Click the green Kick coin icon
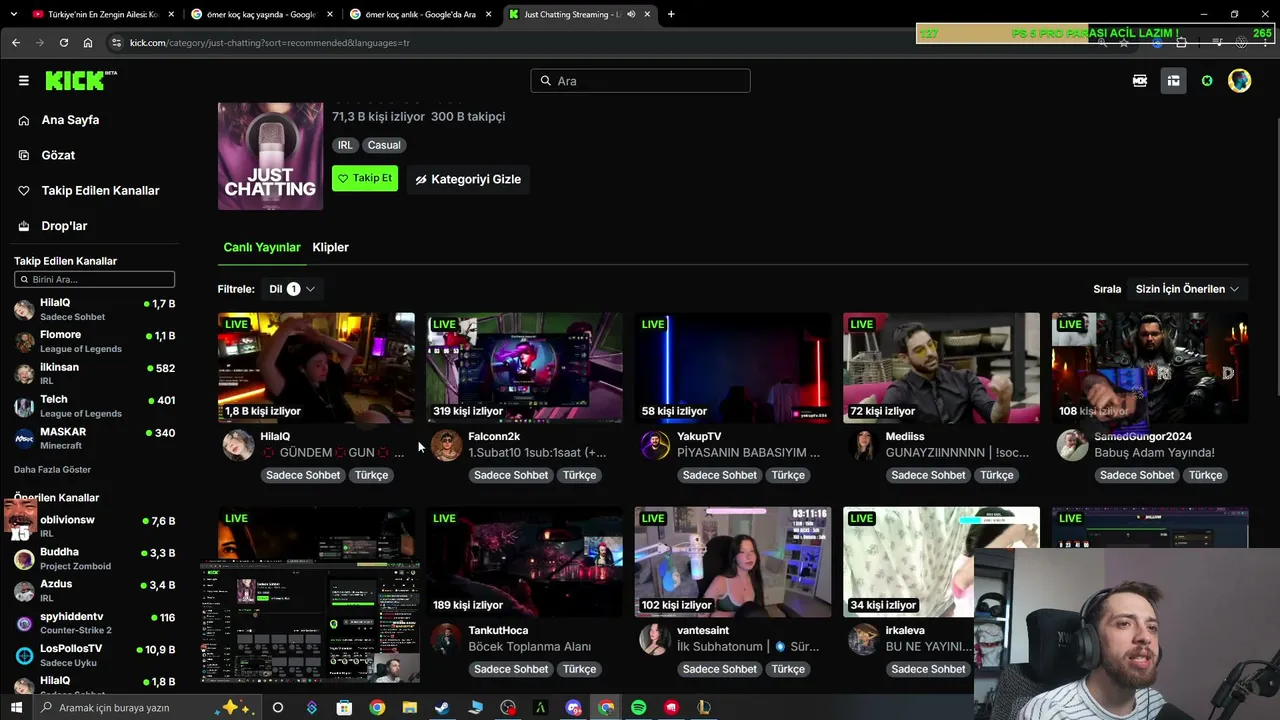The height and width of the screenshot is (720, 1280). [1207, 81]
